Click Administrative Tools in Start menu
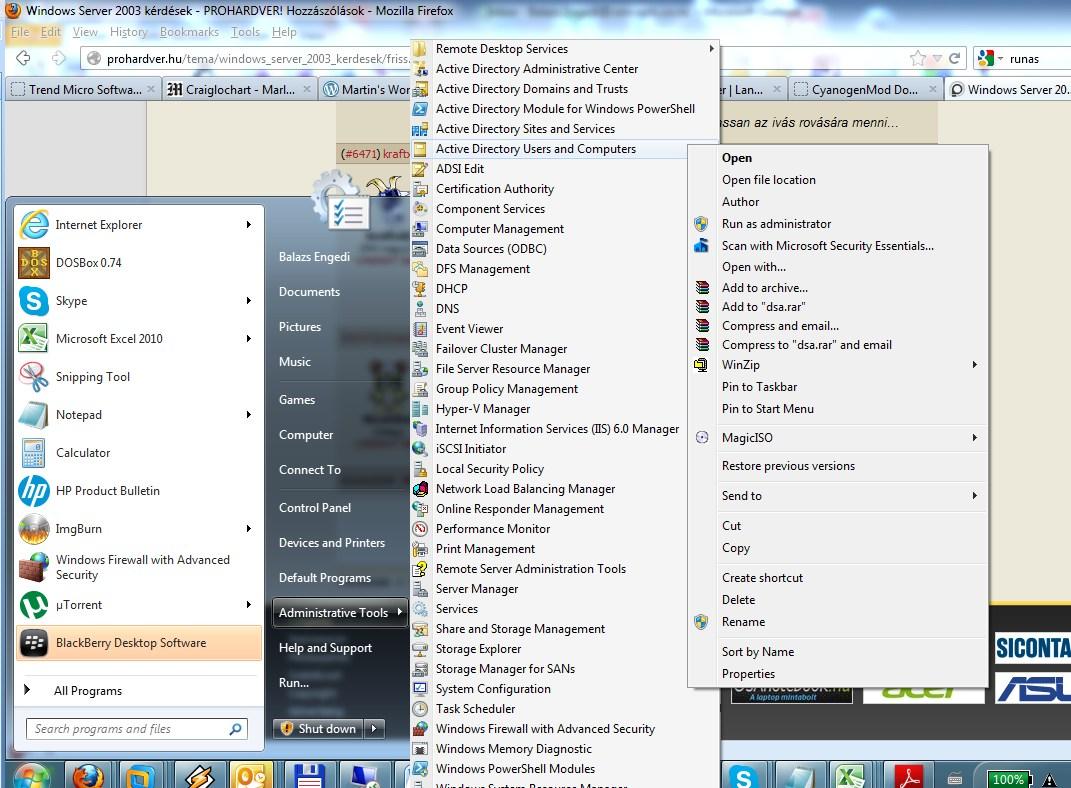 (339, 613)
